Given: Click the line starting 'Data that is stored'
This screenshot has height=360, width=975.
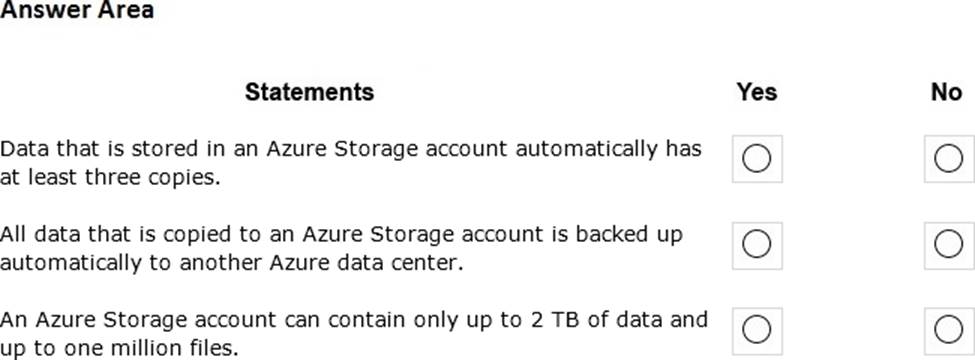Looking at the screenshot, I should (351, 149).
